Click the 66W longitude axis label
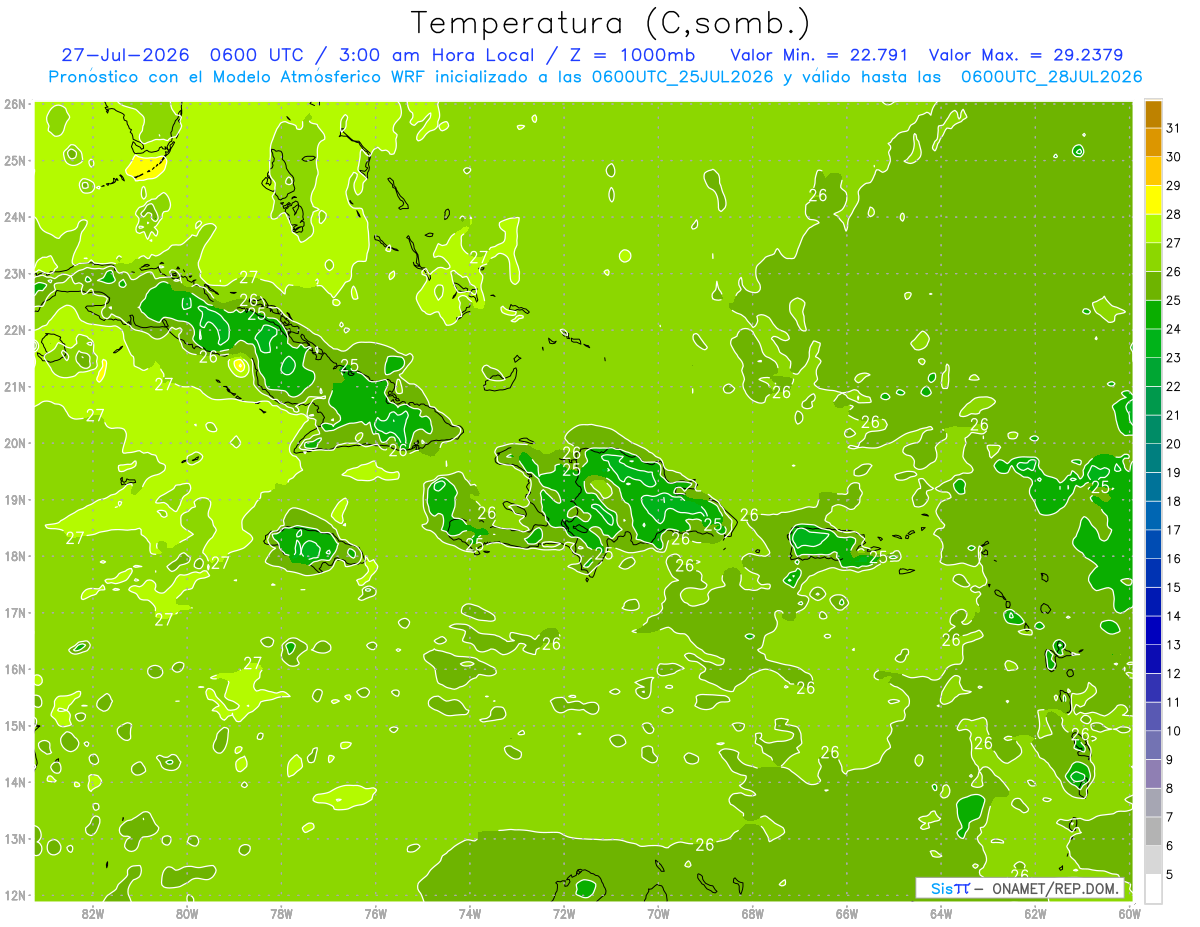The width and height of the screenshot is (1200, 927). coord(847,913)
